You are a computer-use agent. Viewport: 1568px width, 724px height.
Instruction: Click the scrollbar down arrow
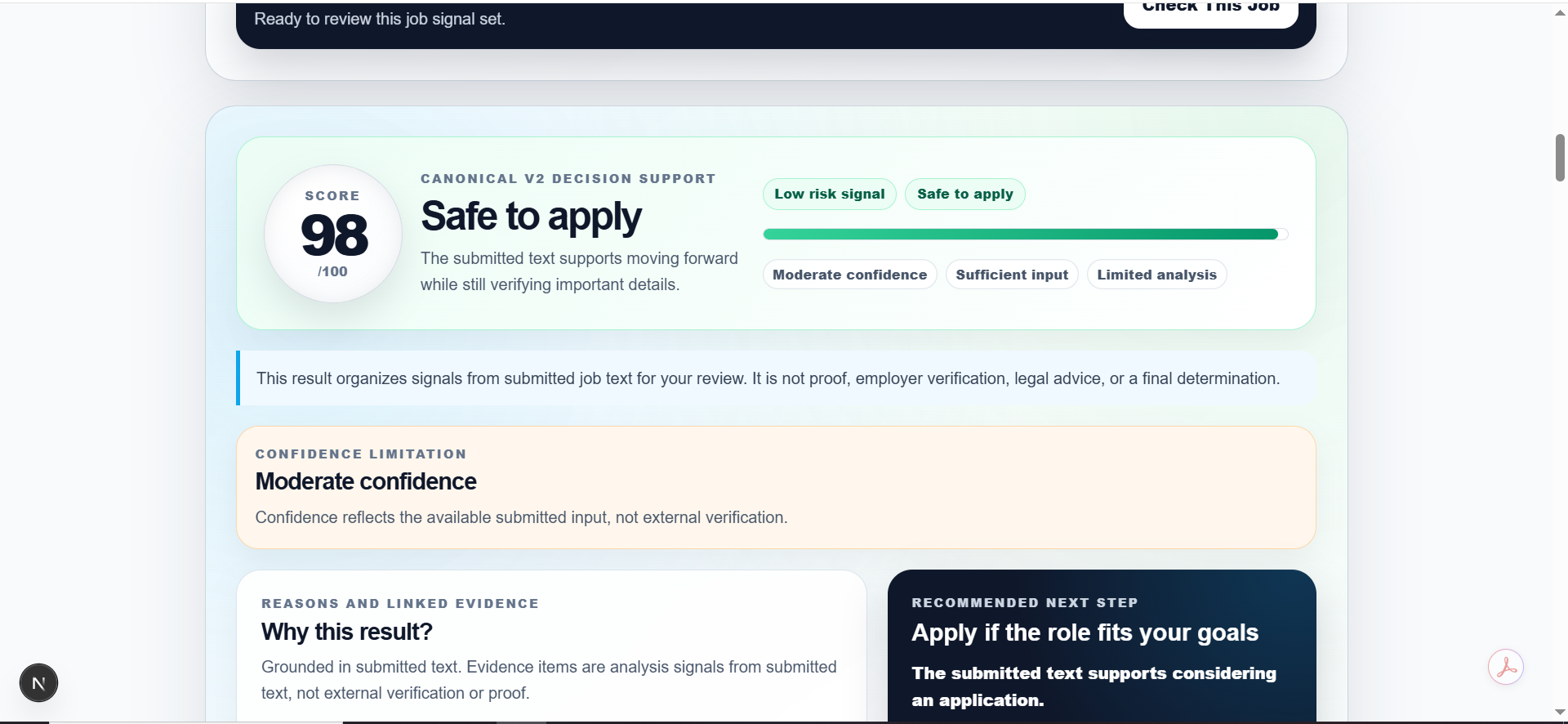click(x=1560, y=713)
